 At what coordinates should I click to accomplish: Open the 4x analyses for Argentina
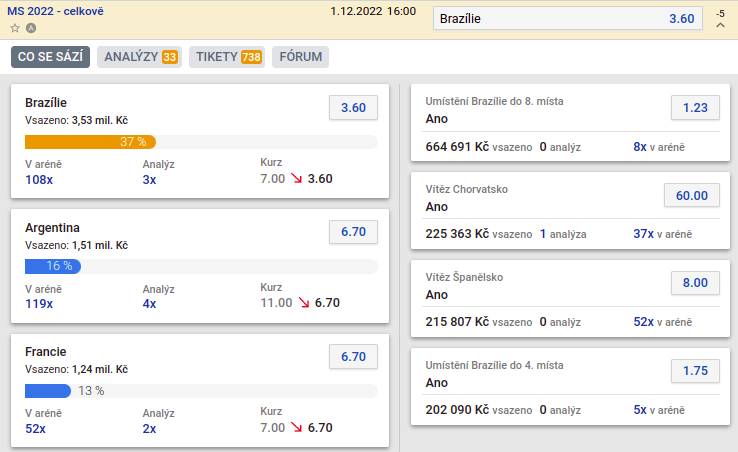pos(149,303)
